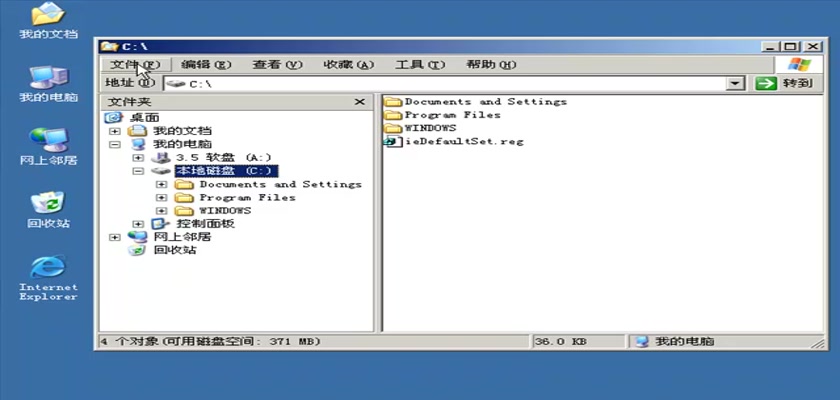Open the 网上邻居 desktop icon
Image resolution: width=840 pixels, height=400 pixels.
tap(47, 140)
